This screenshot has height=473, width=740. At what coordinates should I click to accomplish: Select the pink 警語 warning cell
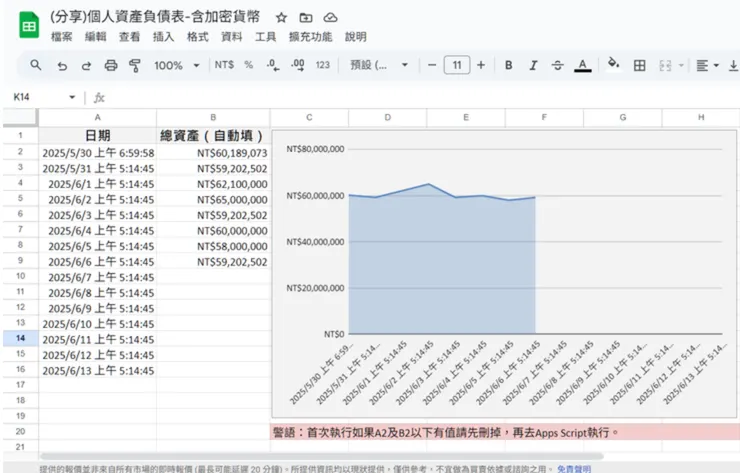pos(505,432)
